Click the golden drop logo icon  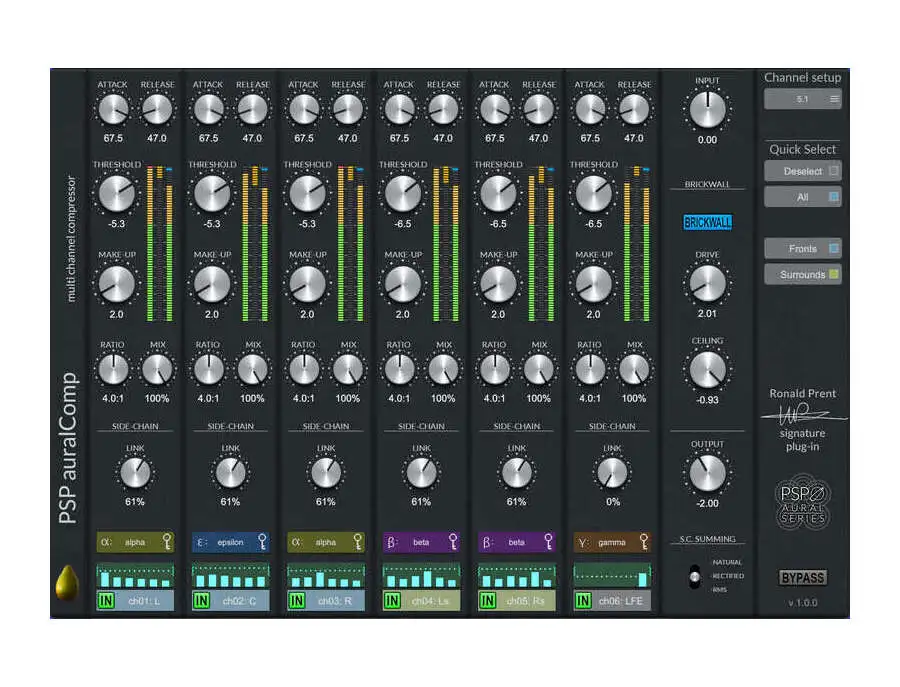click(67, 581)
